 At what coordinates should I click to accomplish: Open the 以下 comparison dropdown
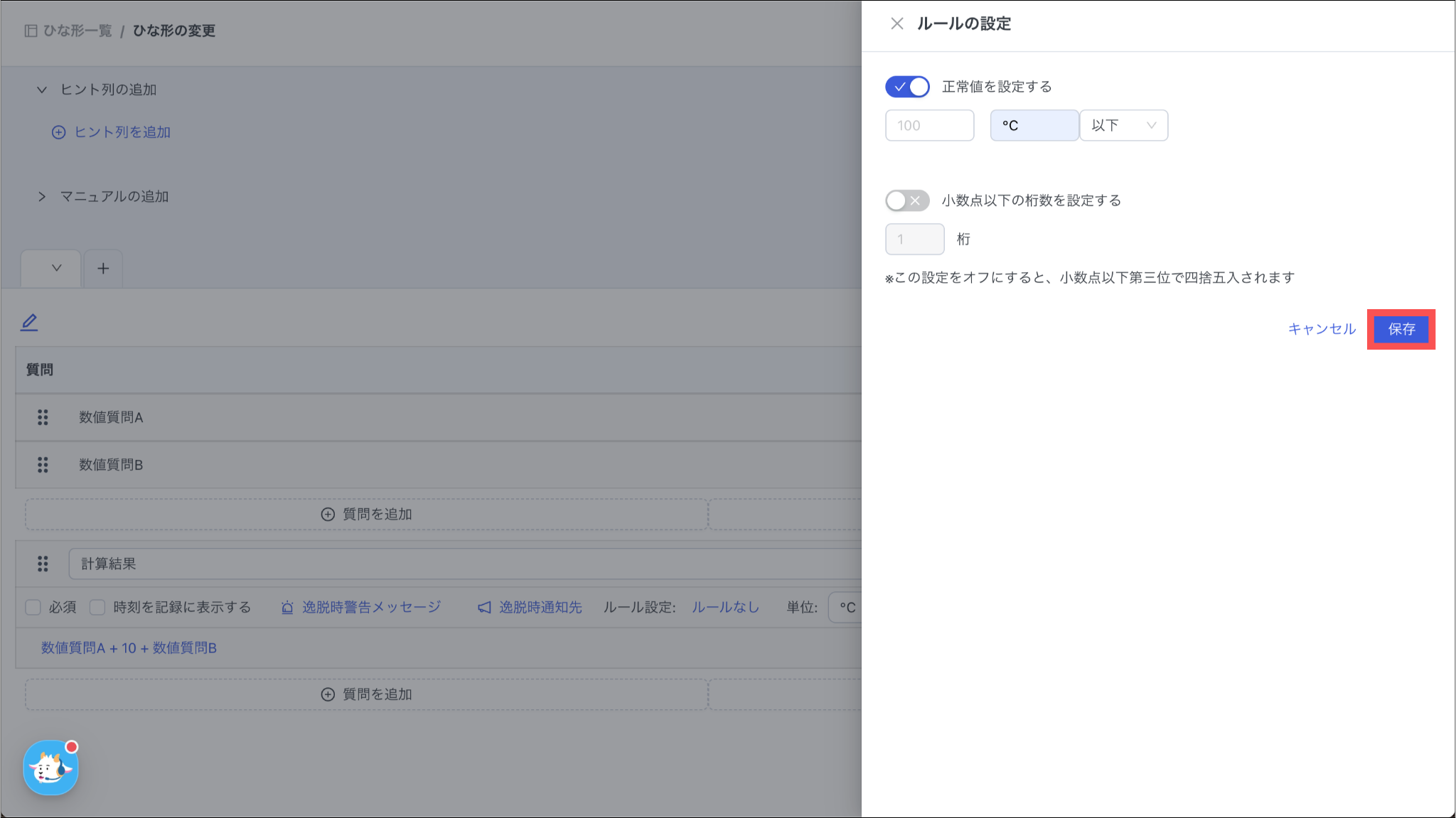click(1123, 125)
